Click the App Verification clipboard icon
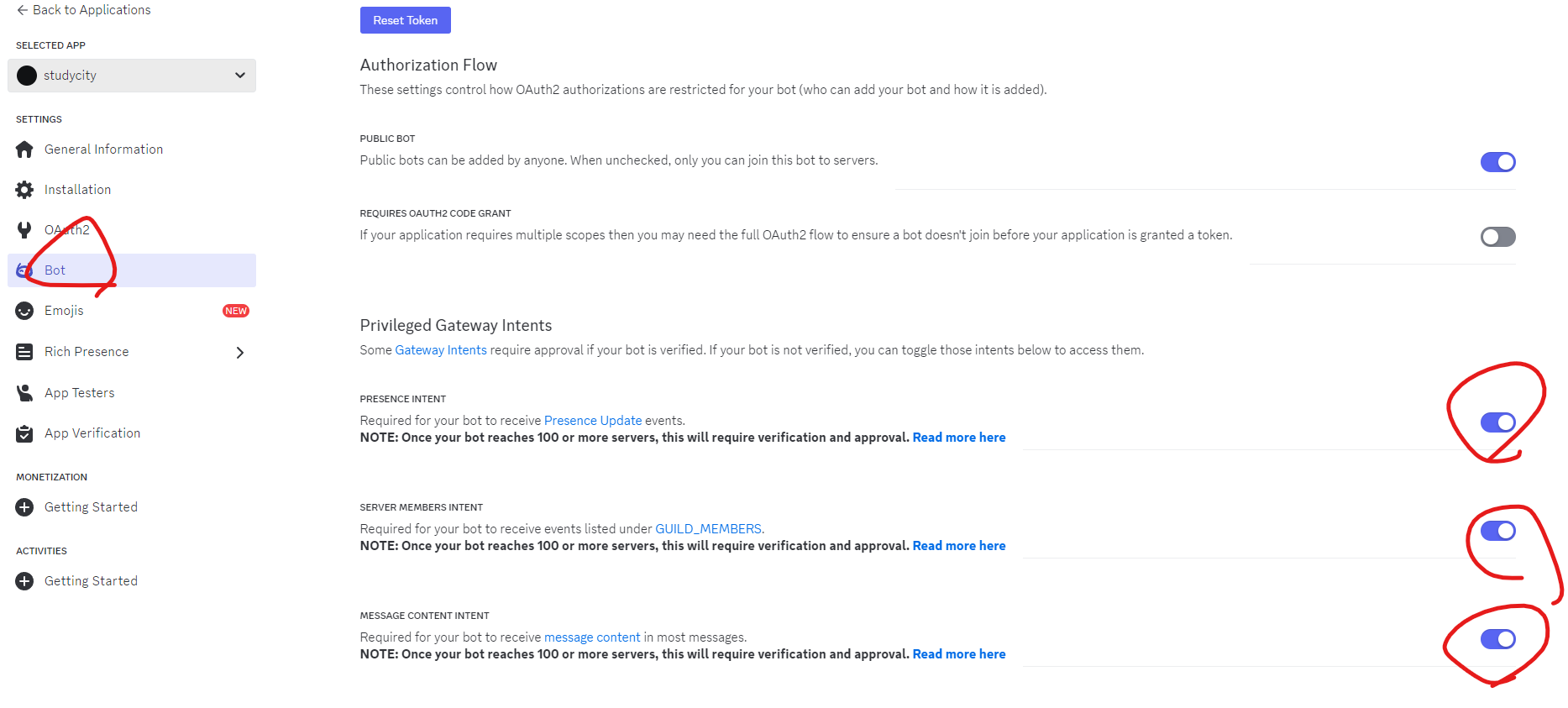This screenshot has height=708, width=1568. tap(24, 433)
